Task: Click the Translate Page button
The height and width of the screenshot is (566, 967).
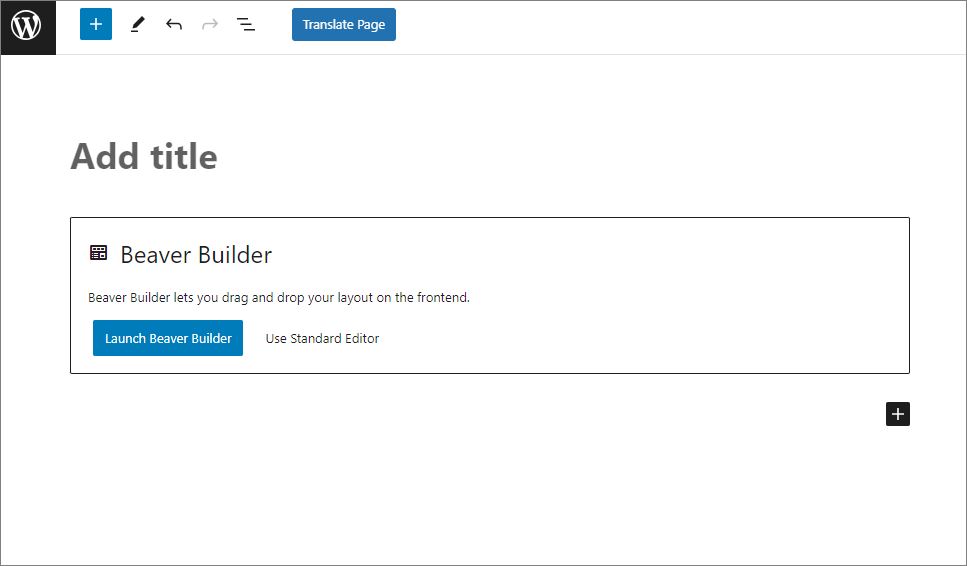Action: coord(344,25)
